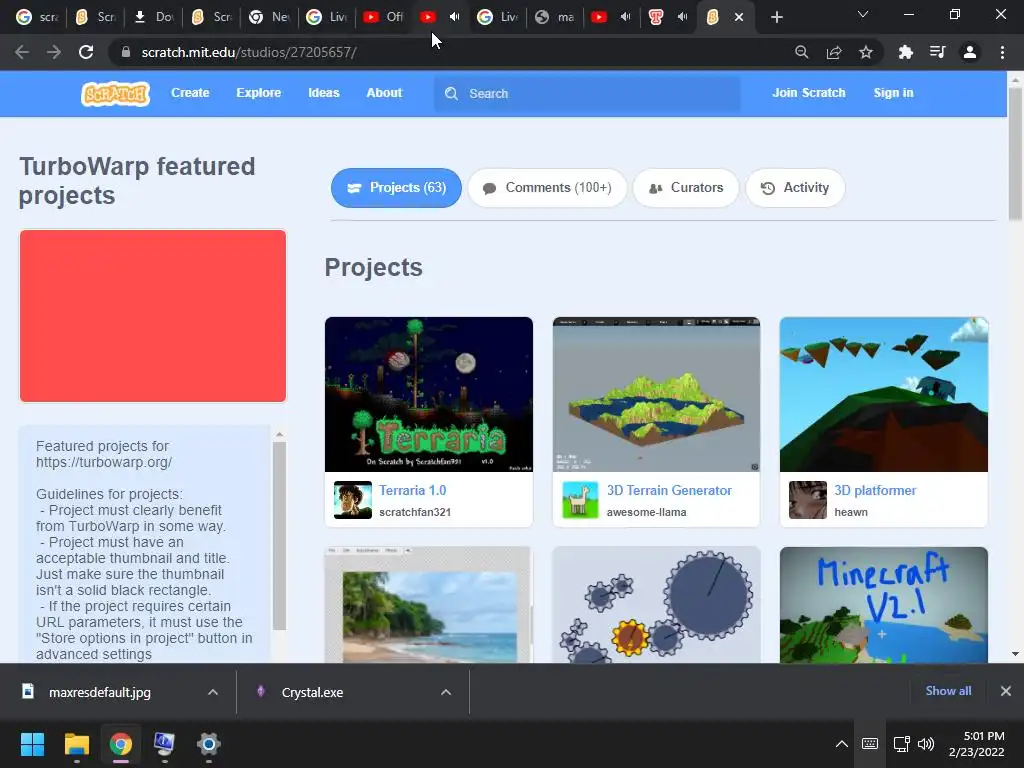Reload the page with the refresh icon
The height and width of the screenshot is (768, 1024).
pos(86,52)
